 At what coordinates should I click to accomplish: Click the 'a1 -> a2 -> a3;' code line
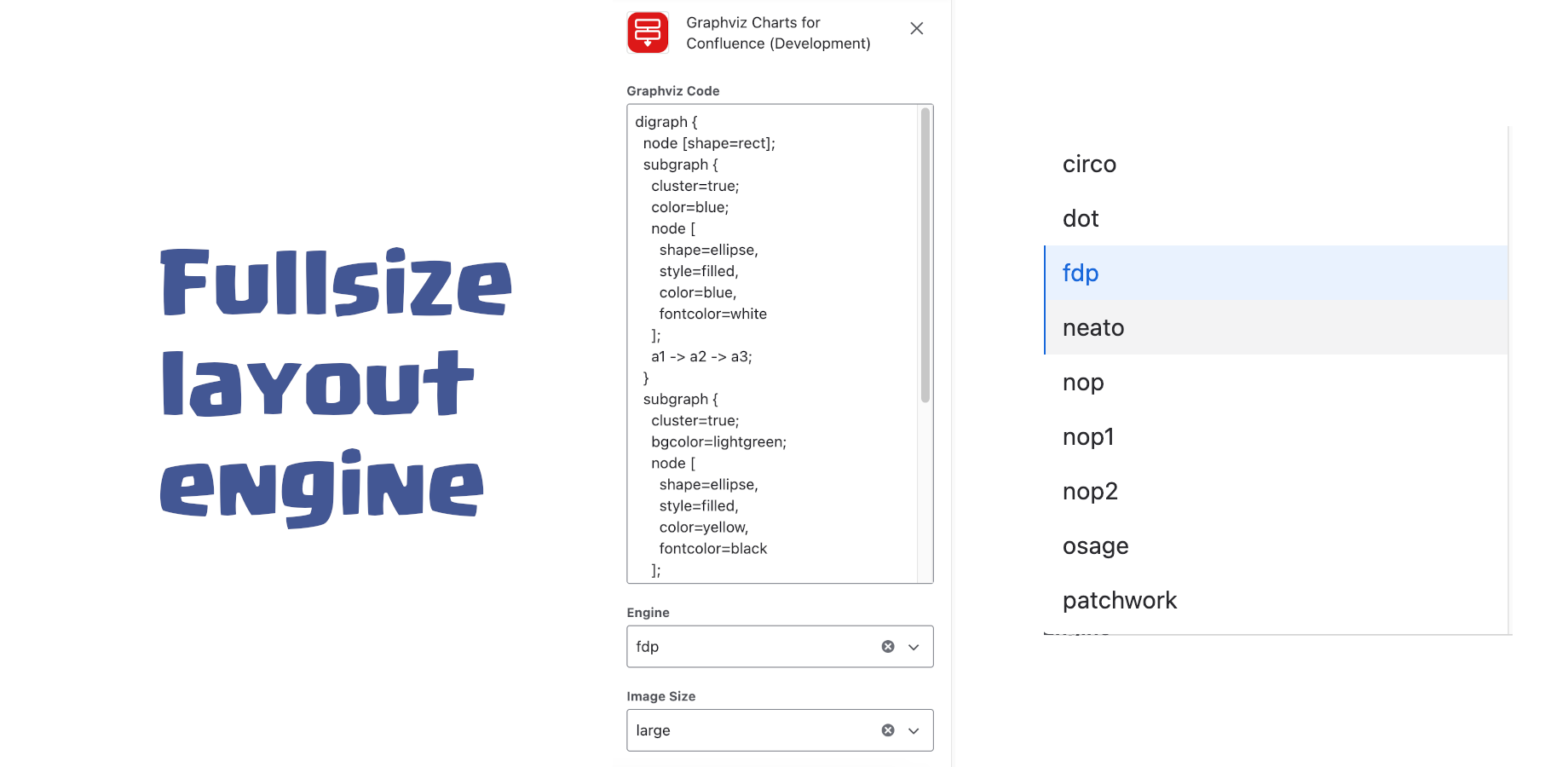click(x=701, y=356)
